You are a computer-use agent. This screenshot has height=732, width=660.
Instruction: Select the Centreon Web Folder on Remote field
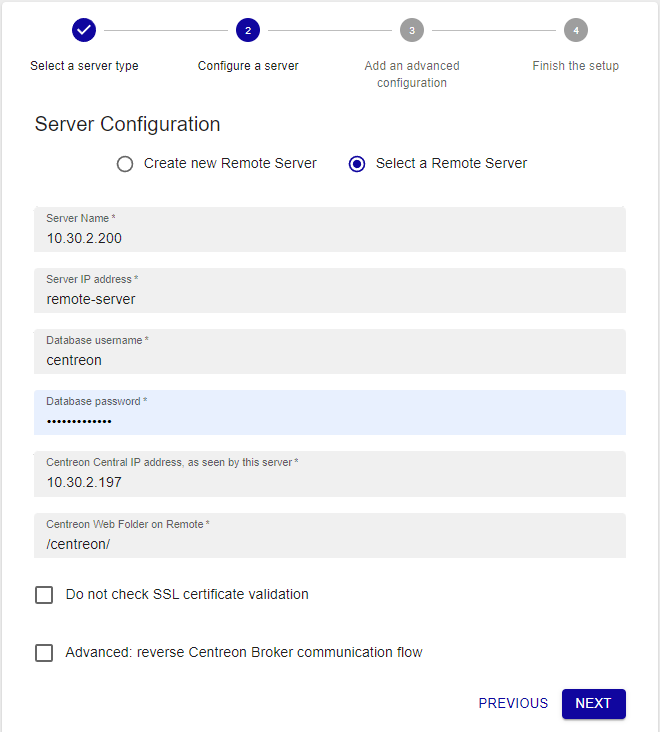pyautogui.click(x=330, y=543)
